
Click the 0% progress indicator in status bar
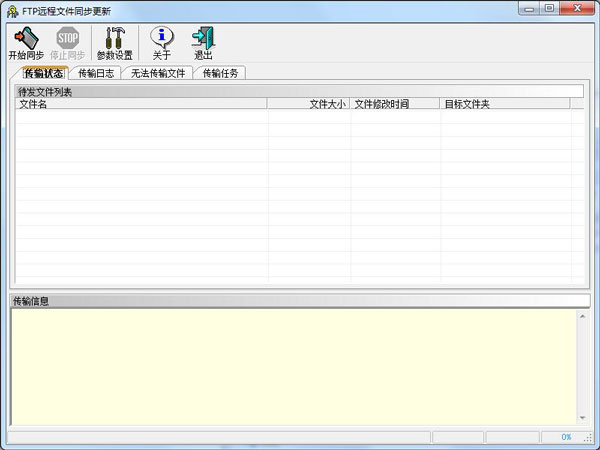(x=566, y=437)
